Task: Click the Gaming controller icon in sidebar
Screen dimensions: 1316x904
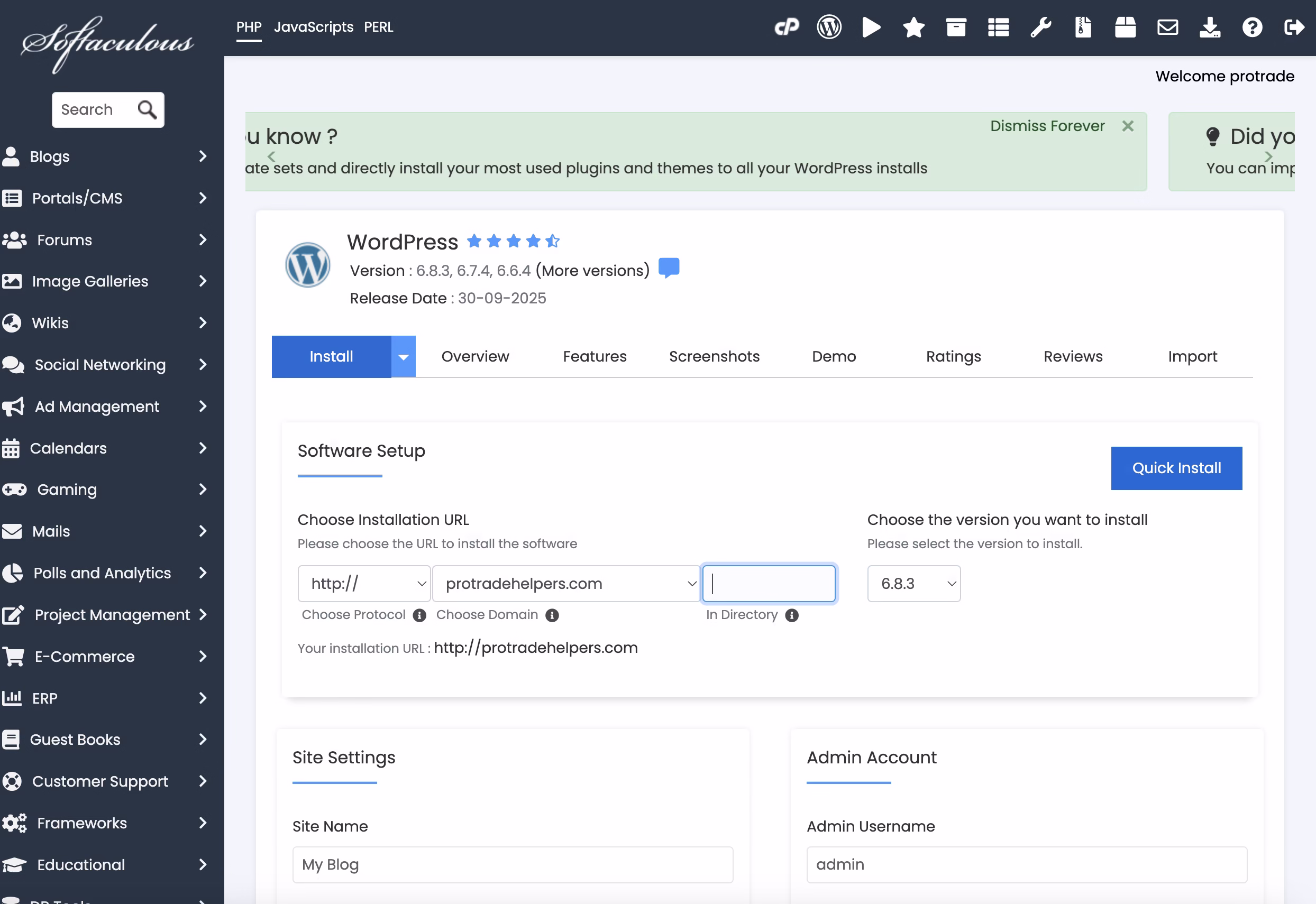Action: tap(14, 490)
